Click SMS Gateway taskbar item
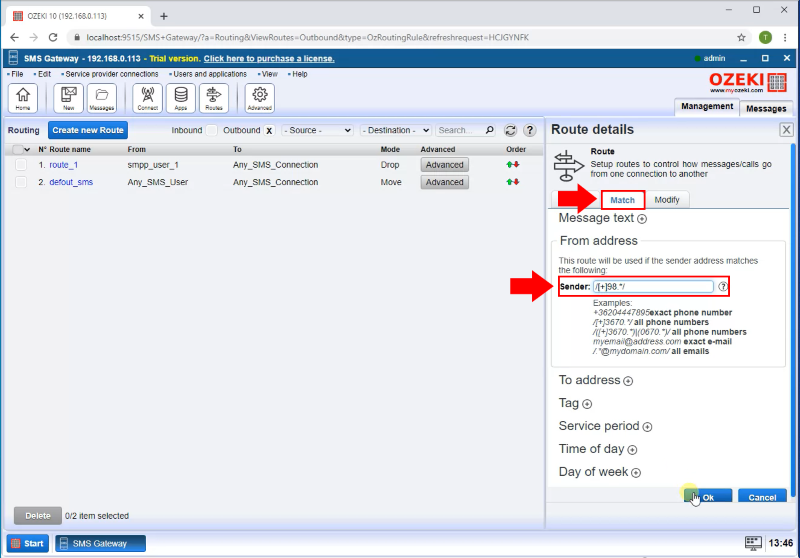This screenshot has width=800, height=558. (100, 543)
